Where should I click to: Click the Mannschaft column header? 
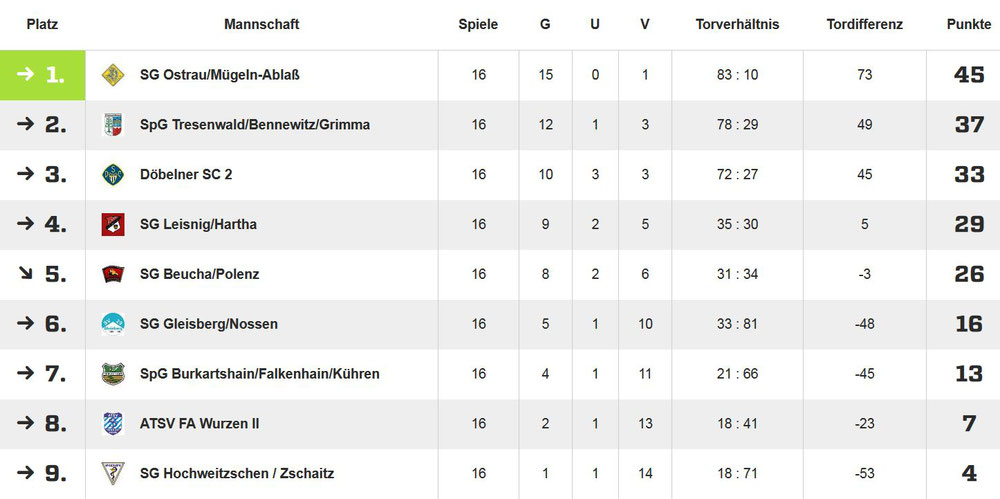[261, 25]
